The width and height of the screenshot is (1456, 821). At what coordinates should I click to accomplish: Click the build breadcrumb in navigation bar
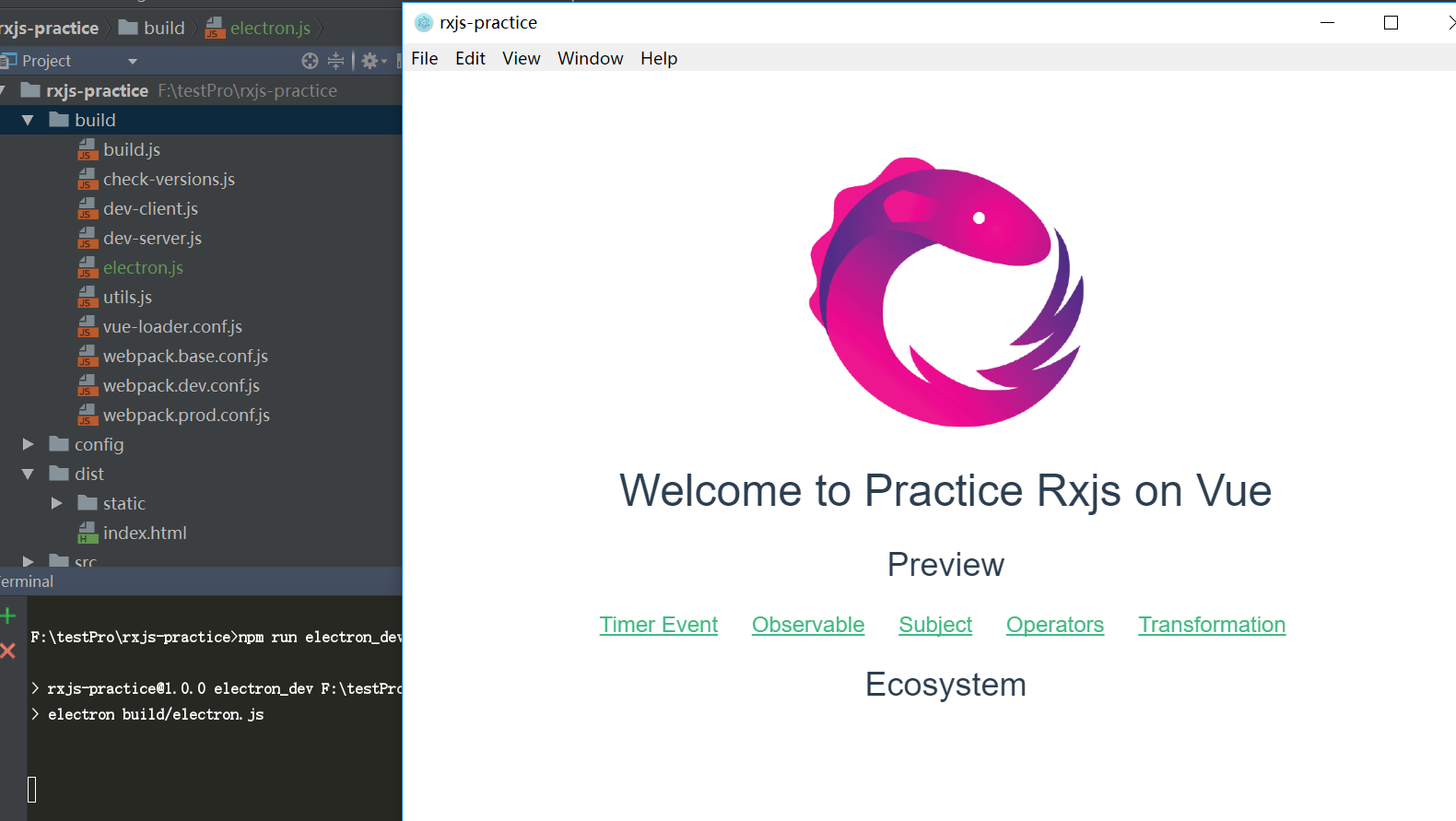(153, 28)
